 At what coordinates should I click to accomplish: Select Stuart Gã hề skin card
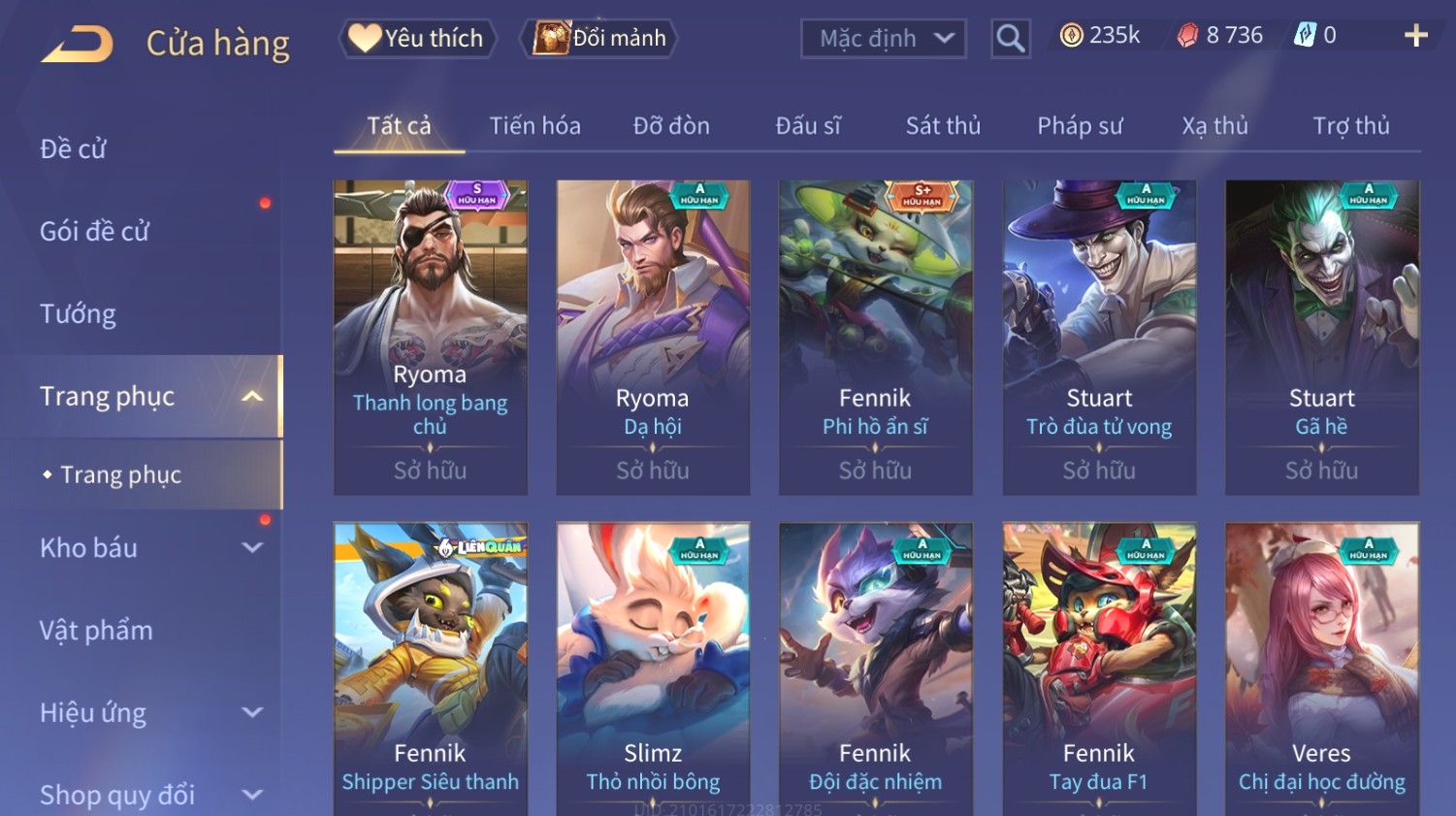[1322, 338]
